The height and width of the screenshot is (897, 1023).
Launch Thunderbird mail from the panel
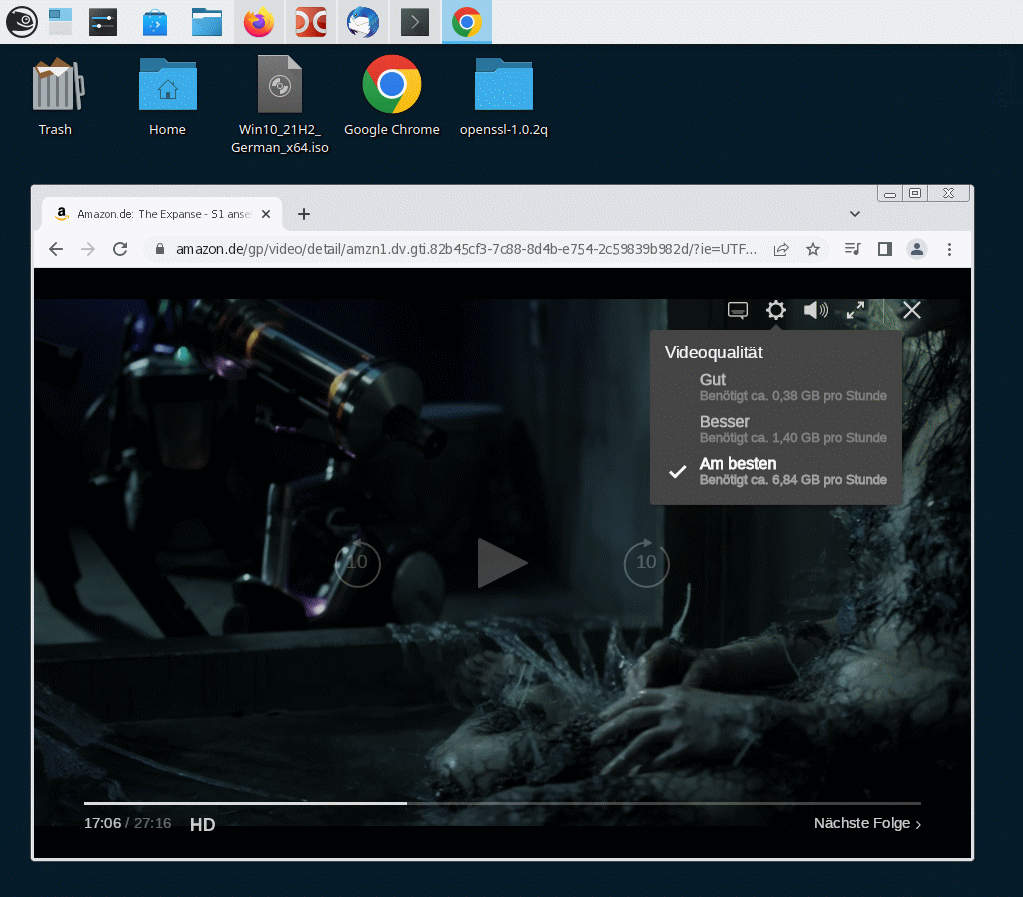[363, 22]
